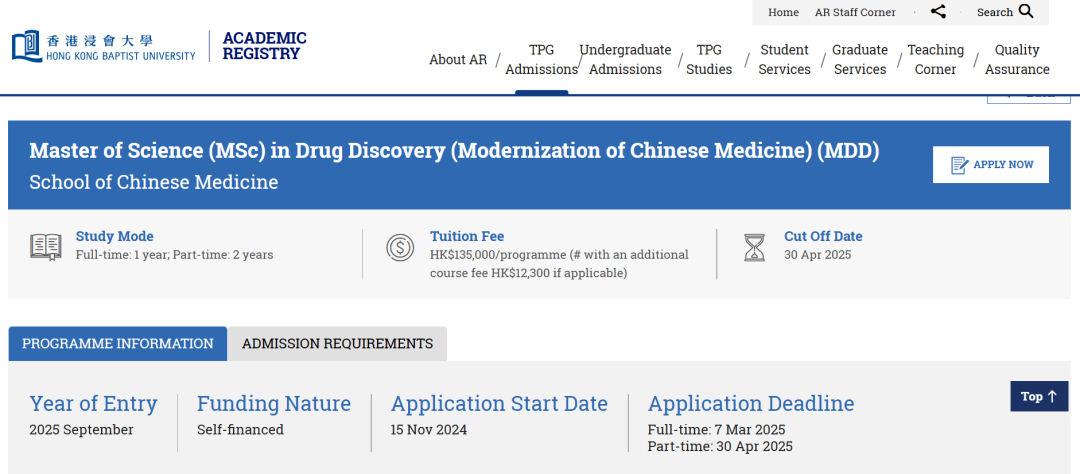Open the Quality Assurance menu
Image resolution: width=1080 pixels, height=474 pixels.
tap(1017, 59)
